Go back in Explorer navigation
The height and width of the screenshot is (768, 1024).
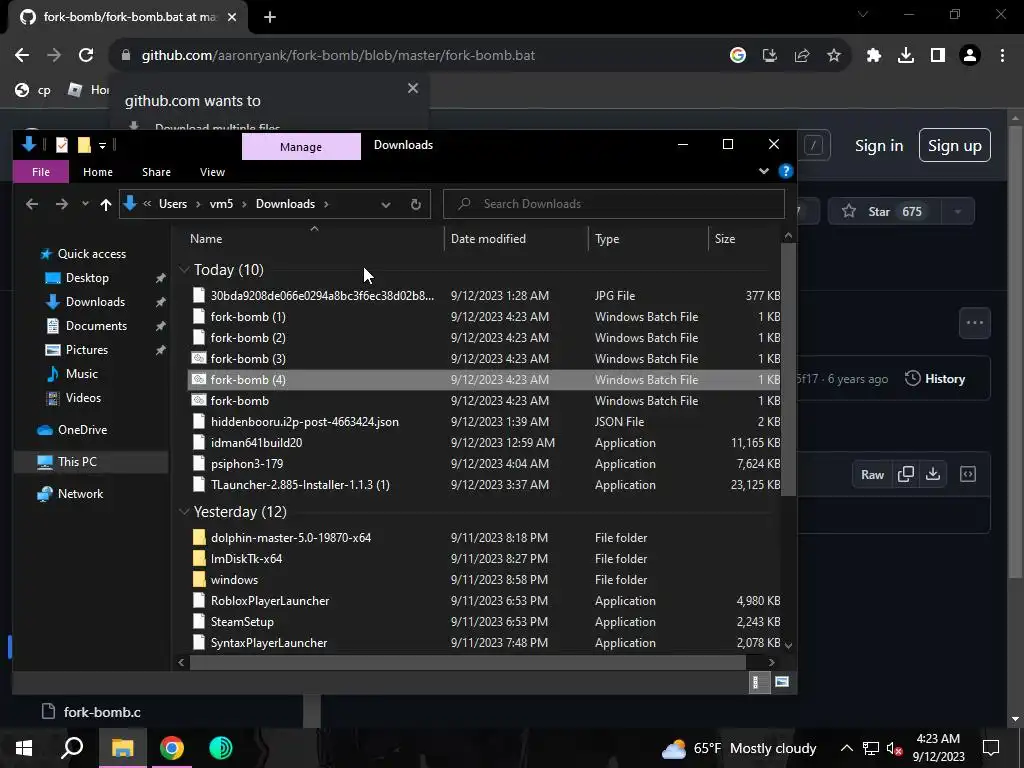click(x=31, y=204)
